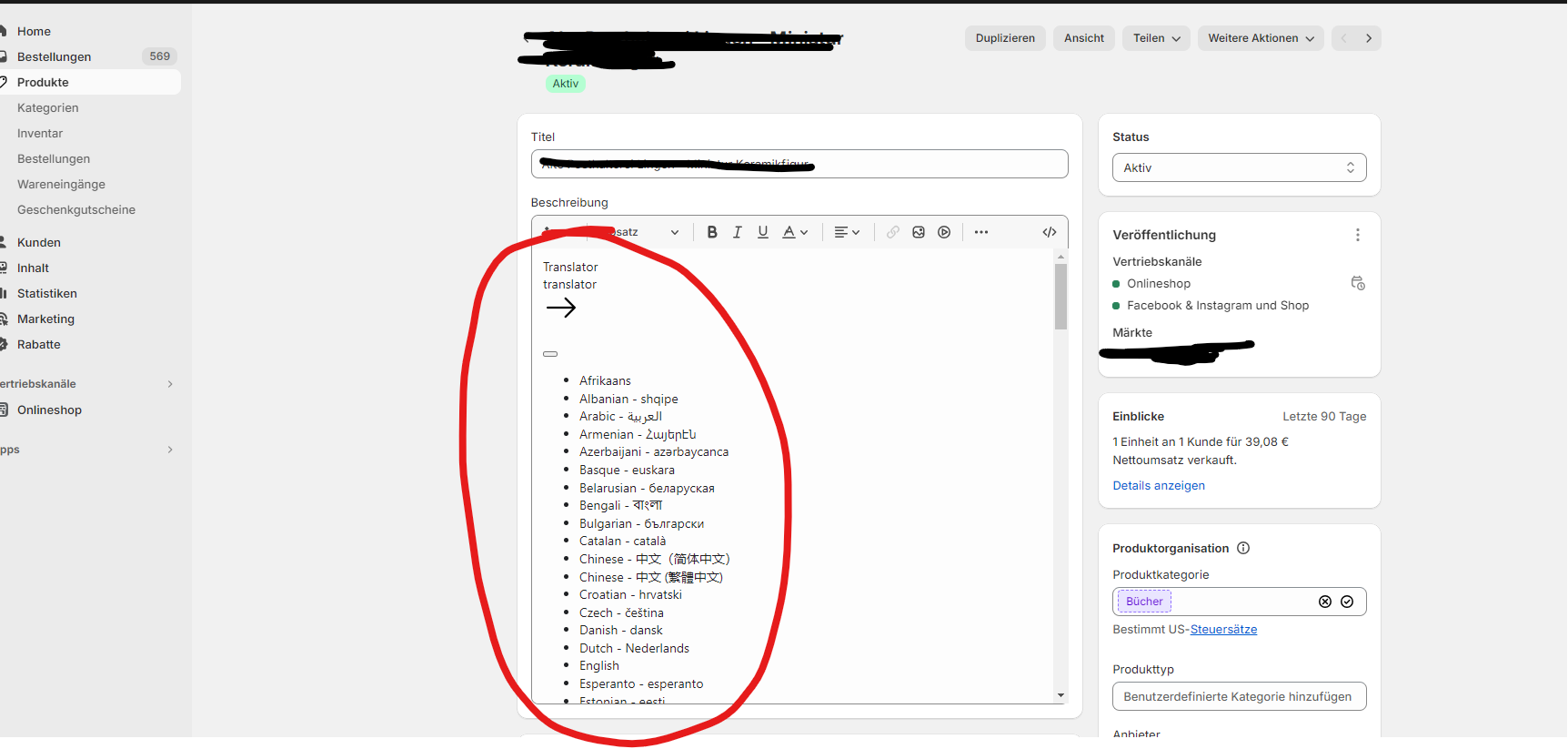
Task: Go to the next product
Action: point(1369,38)
